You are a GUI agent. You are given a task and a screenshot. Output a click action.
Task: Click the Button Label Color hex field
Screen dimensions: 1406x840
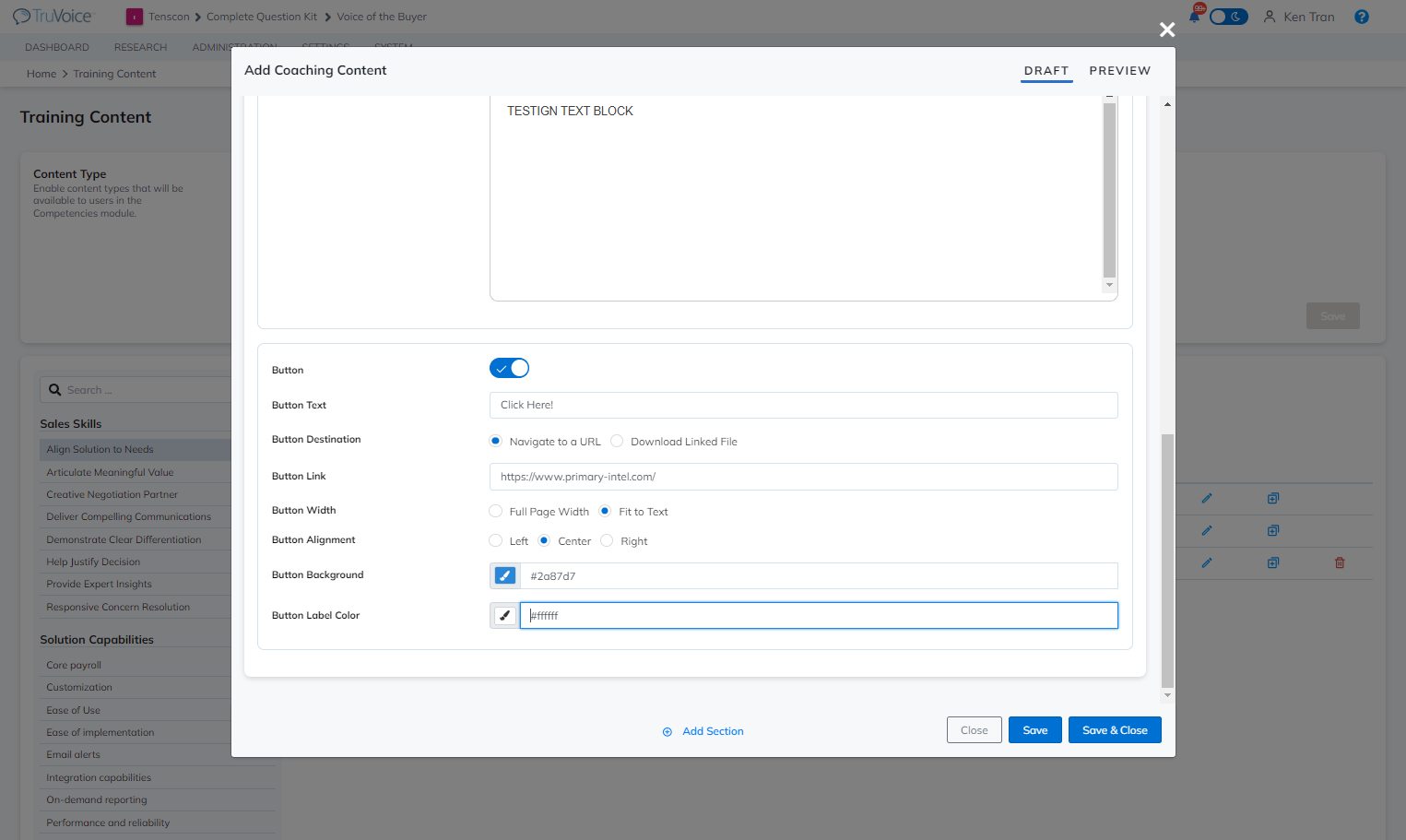(x=819, y=615)
